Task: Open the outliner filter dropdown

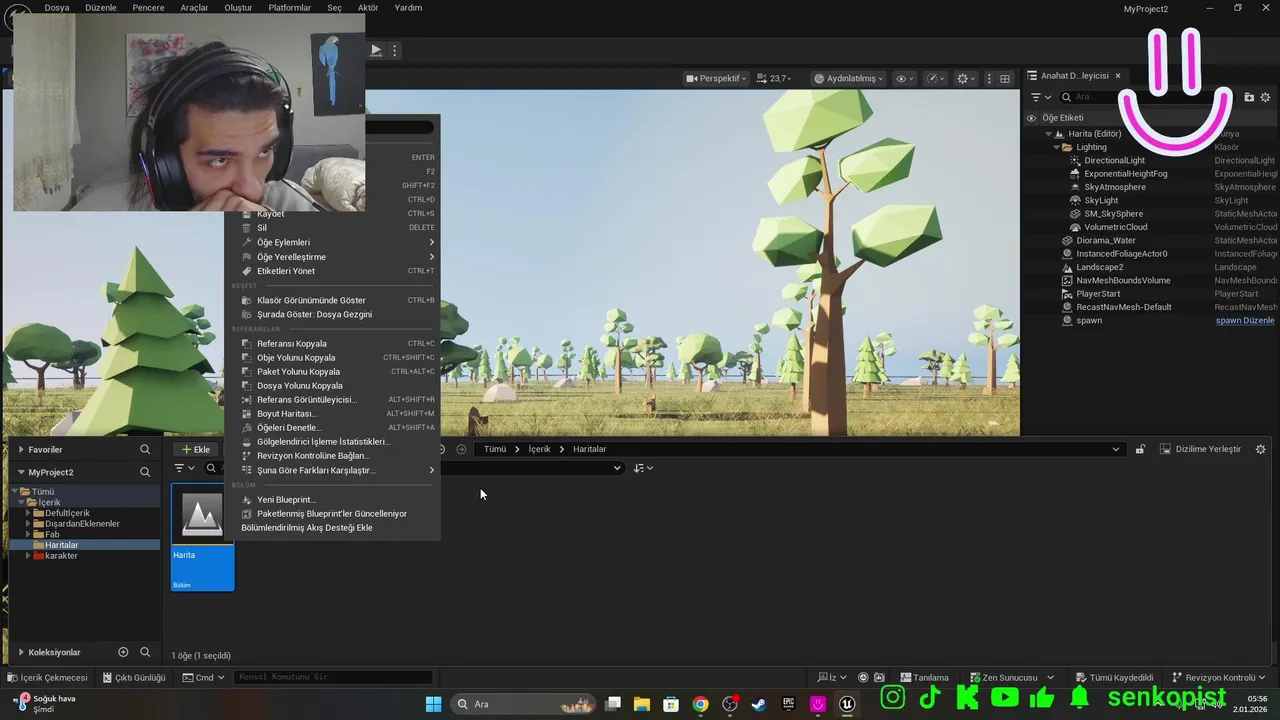Action: (x=1039, y=97)
